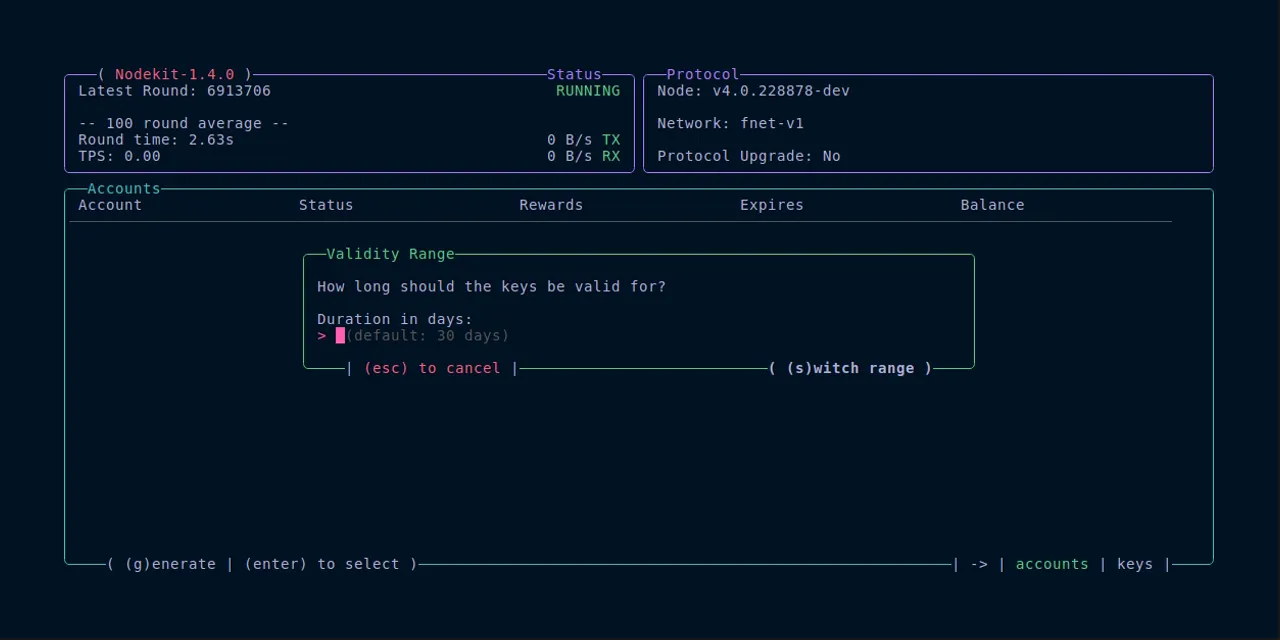Click the 'Duration in days:' label
Image resolution: width=1280 pixels, height=640 pixels.
pyautogui.click(x=395, y=320)
